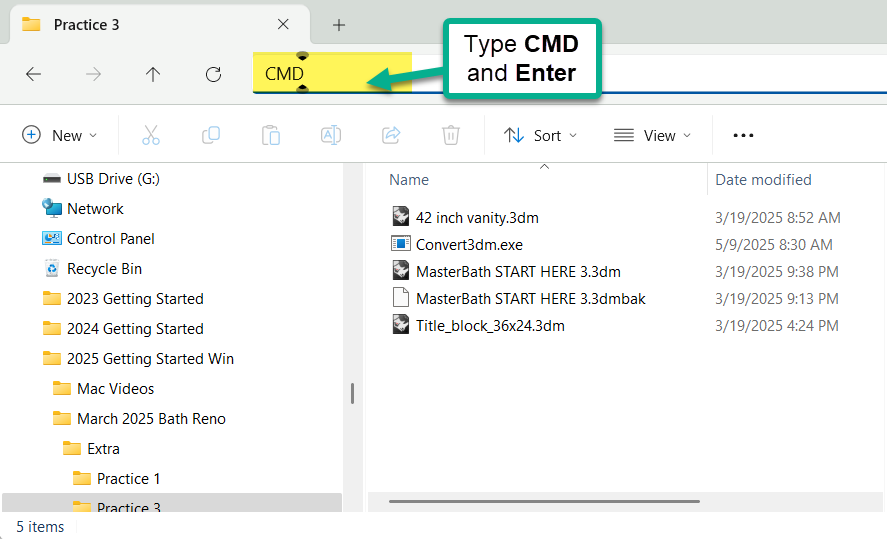Open Network in navigation pane
Image resolution: width=887 pixels, height=539 pixels.
(x=95, y=209)
